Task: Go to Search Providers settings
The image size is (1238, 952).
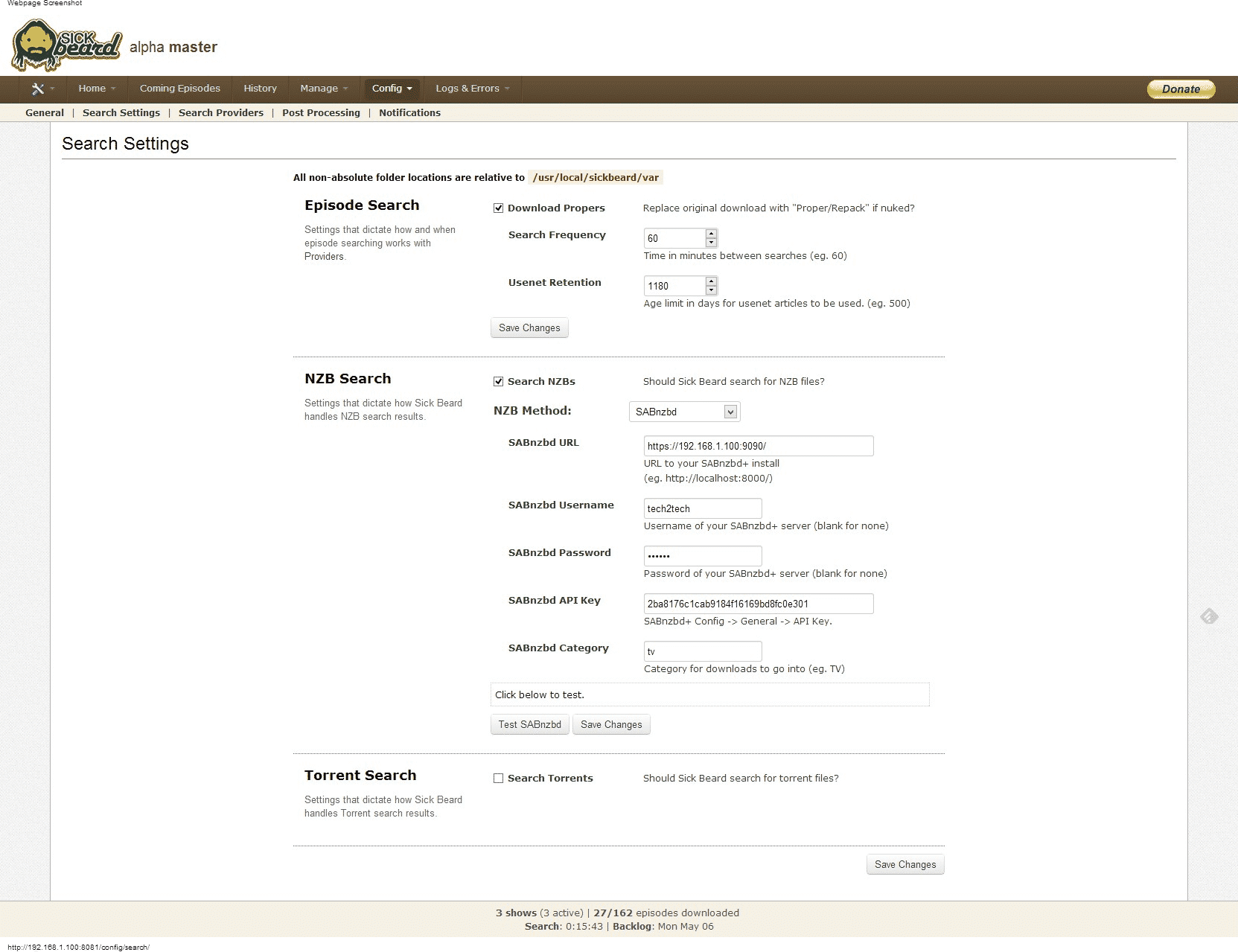Action: pyautogui.click(x=220, y=113)
